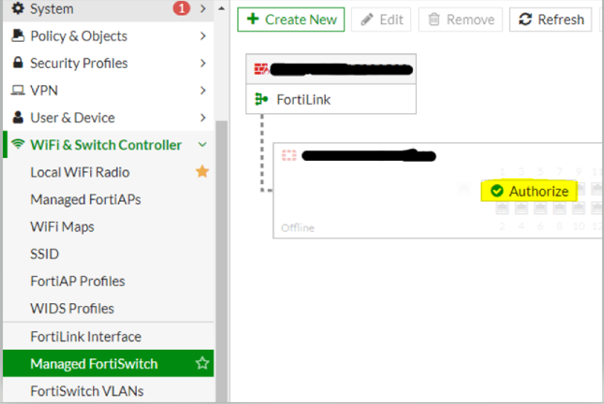Viewport: 604px width, 404px height.
Task: Open FortiLink Interface page
Action: 108,337
